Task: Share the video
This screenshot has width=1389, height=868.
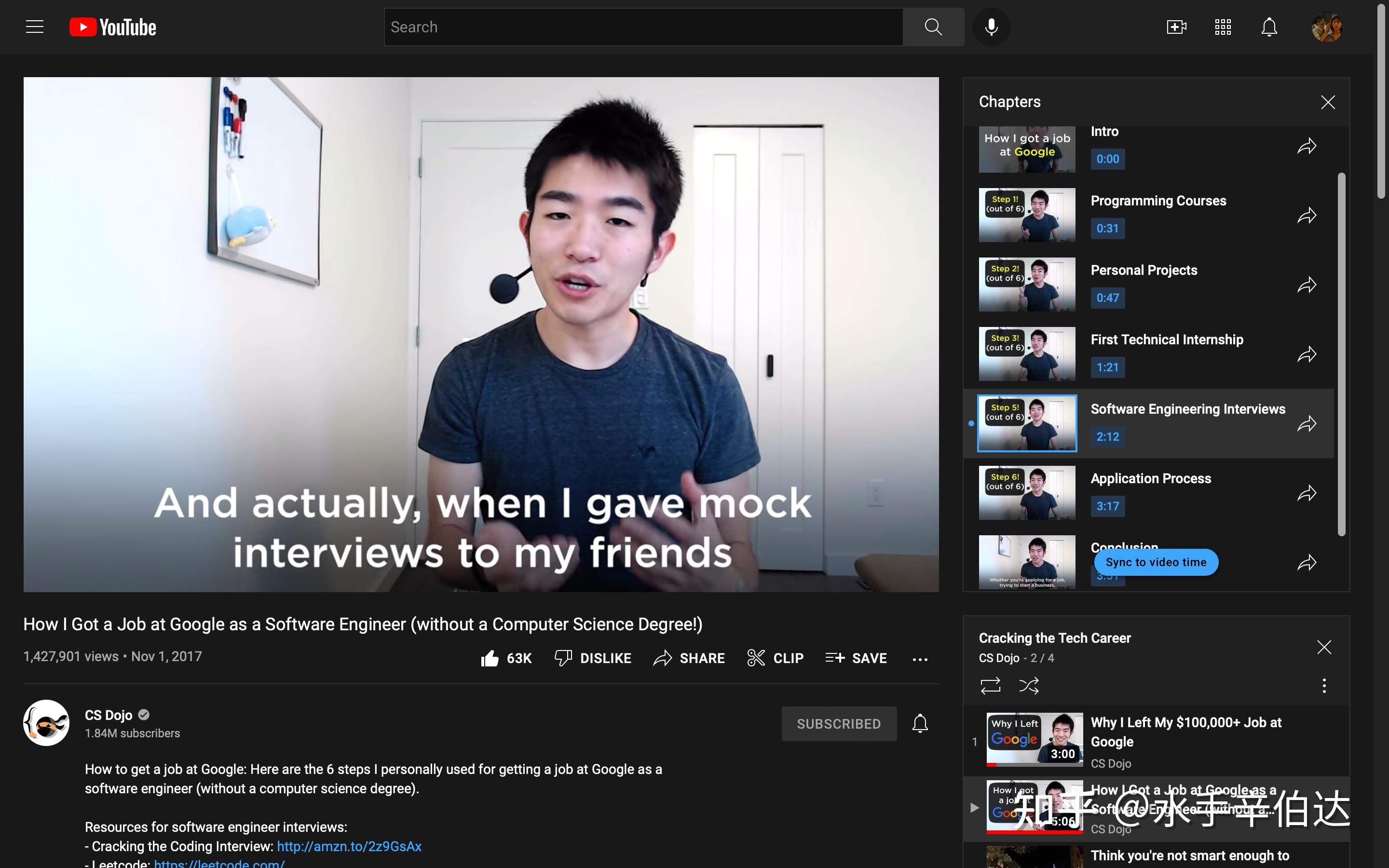Action: (689, 658)
